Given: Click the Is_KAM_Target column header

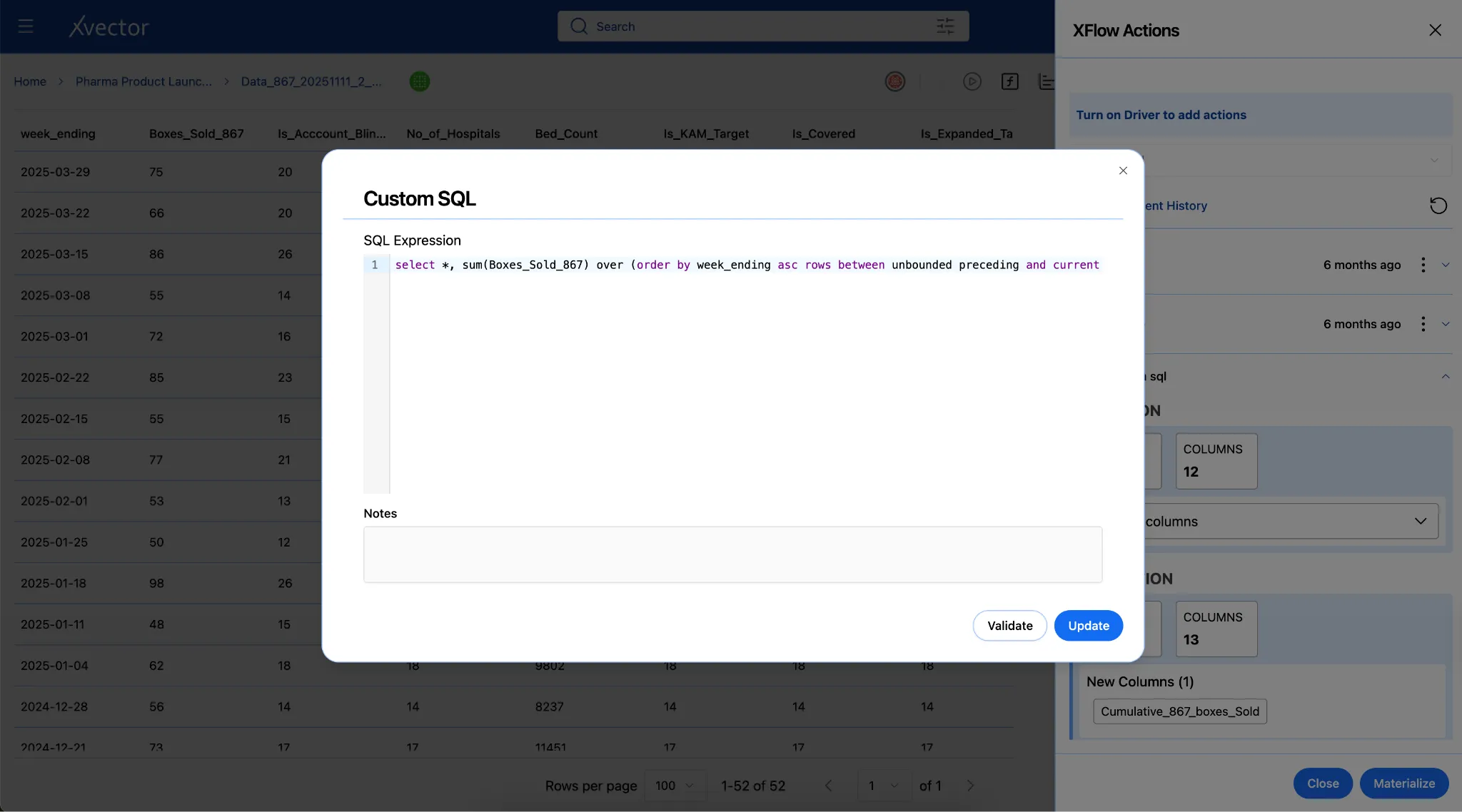Looking at the screenshot, I should coord(706,133).
